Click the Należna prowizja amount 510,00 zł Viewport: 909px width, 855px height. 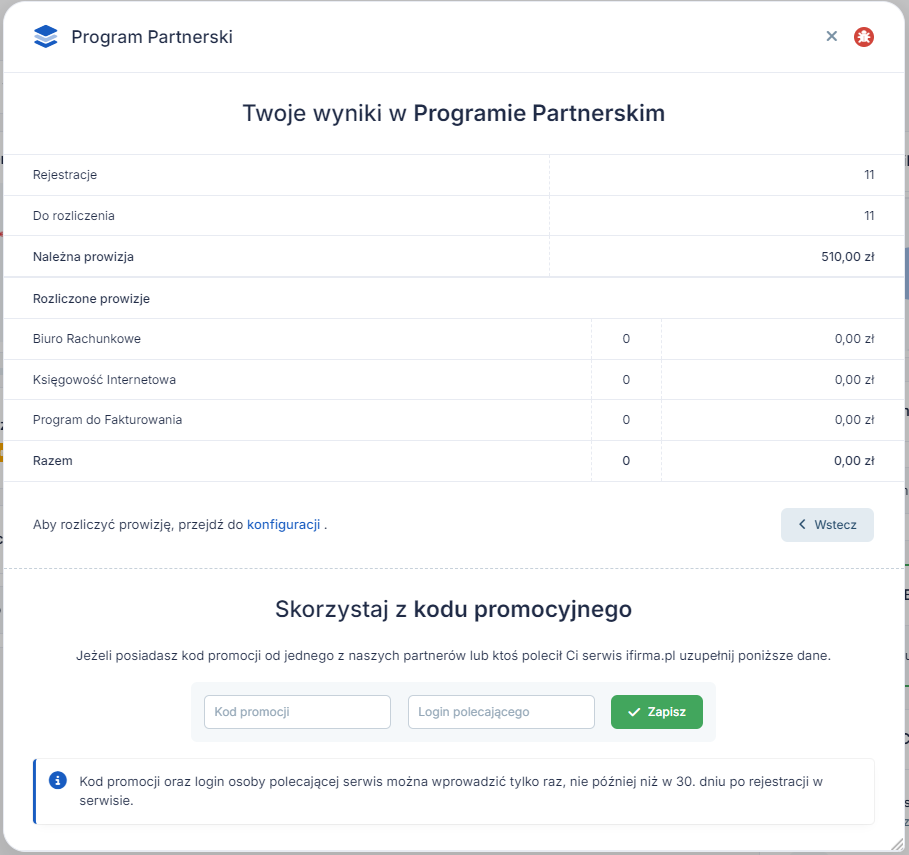click(x=848, y=257)
